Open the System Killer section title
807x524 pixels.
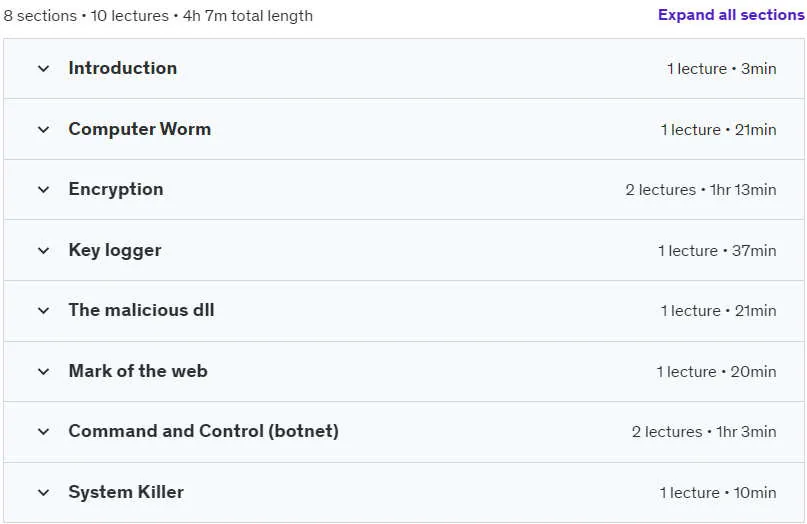click(x=126, y=492)
